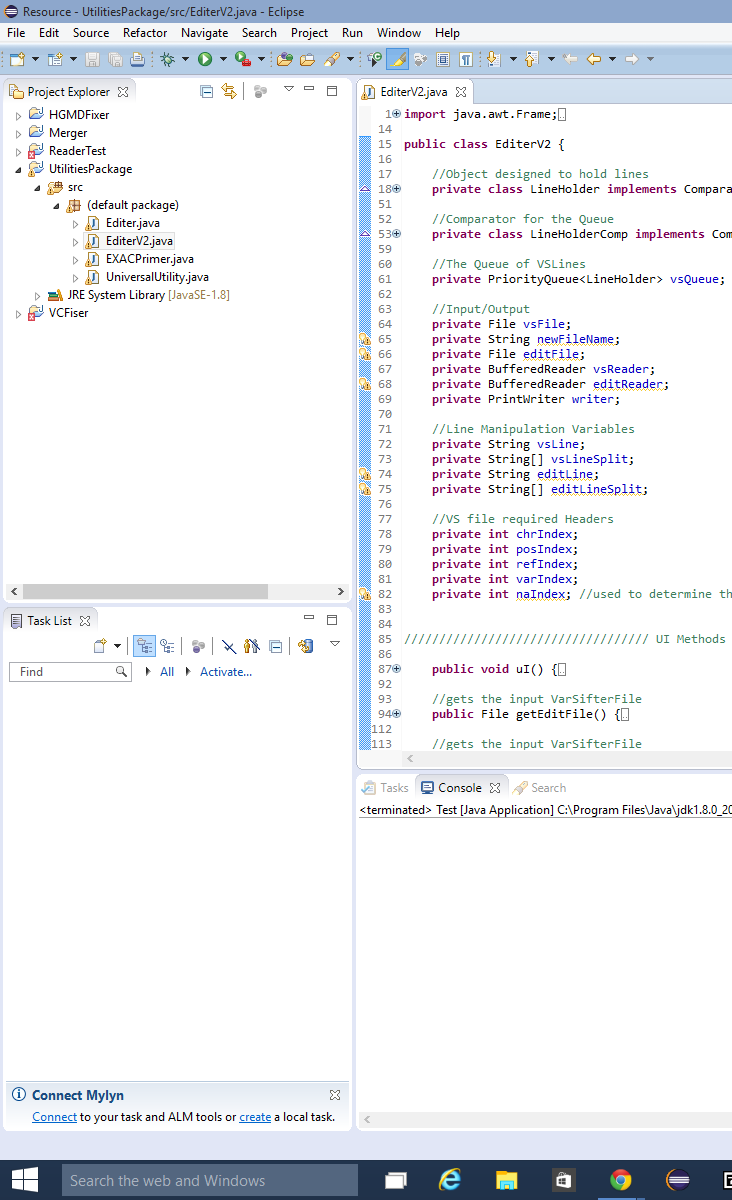Select EXACPrimer.java file
This screenshot has width=732, height=1200.
(x=140, y=259)
